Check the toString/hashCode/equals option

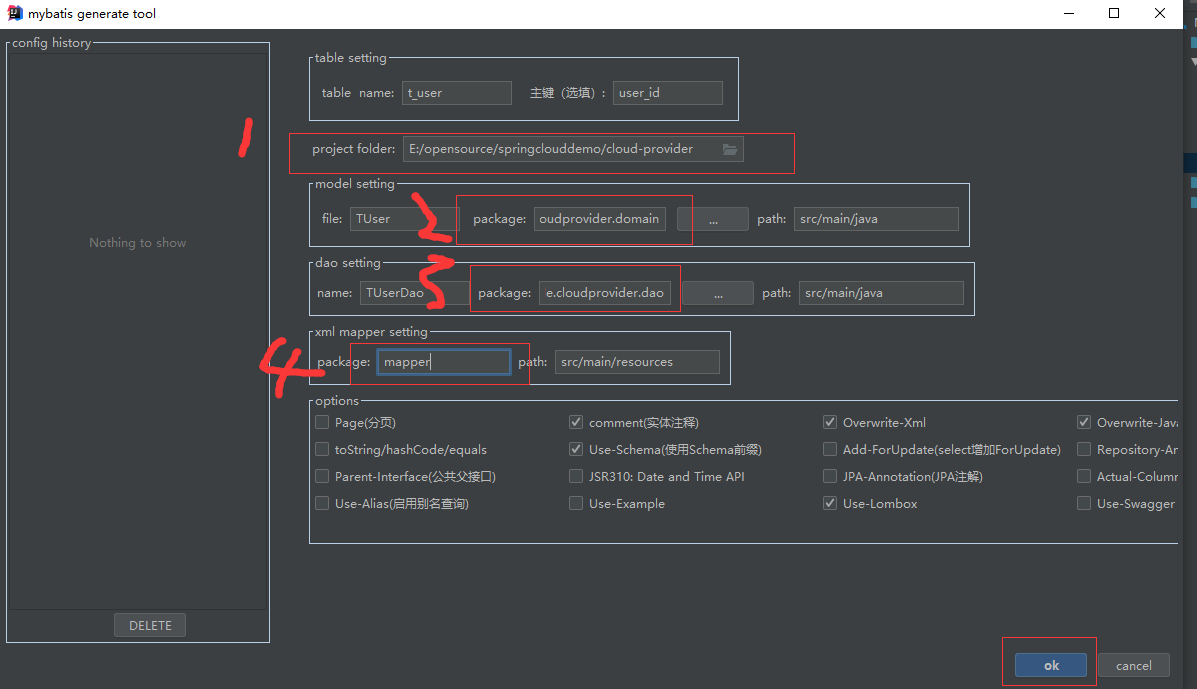click(321, 449)
